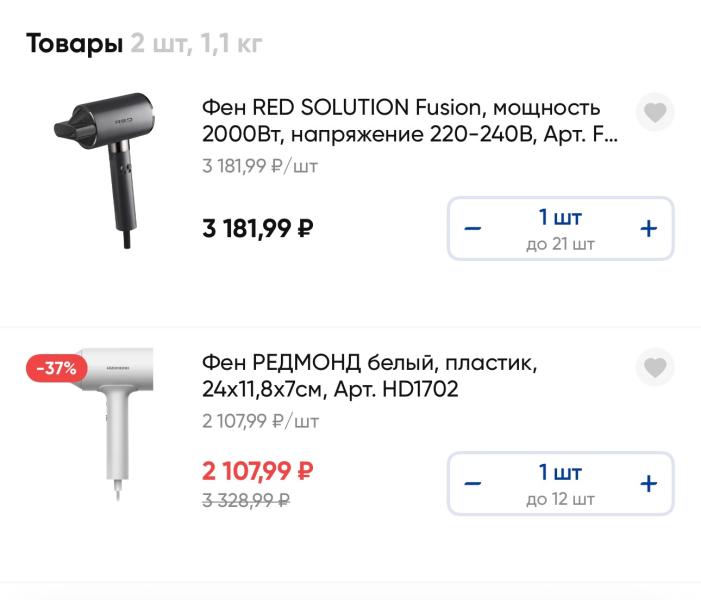701x600 pixels.
Task: Add РЕДМОНД white dryer to favorites
Action: click(654, 368)
